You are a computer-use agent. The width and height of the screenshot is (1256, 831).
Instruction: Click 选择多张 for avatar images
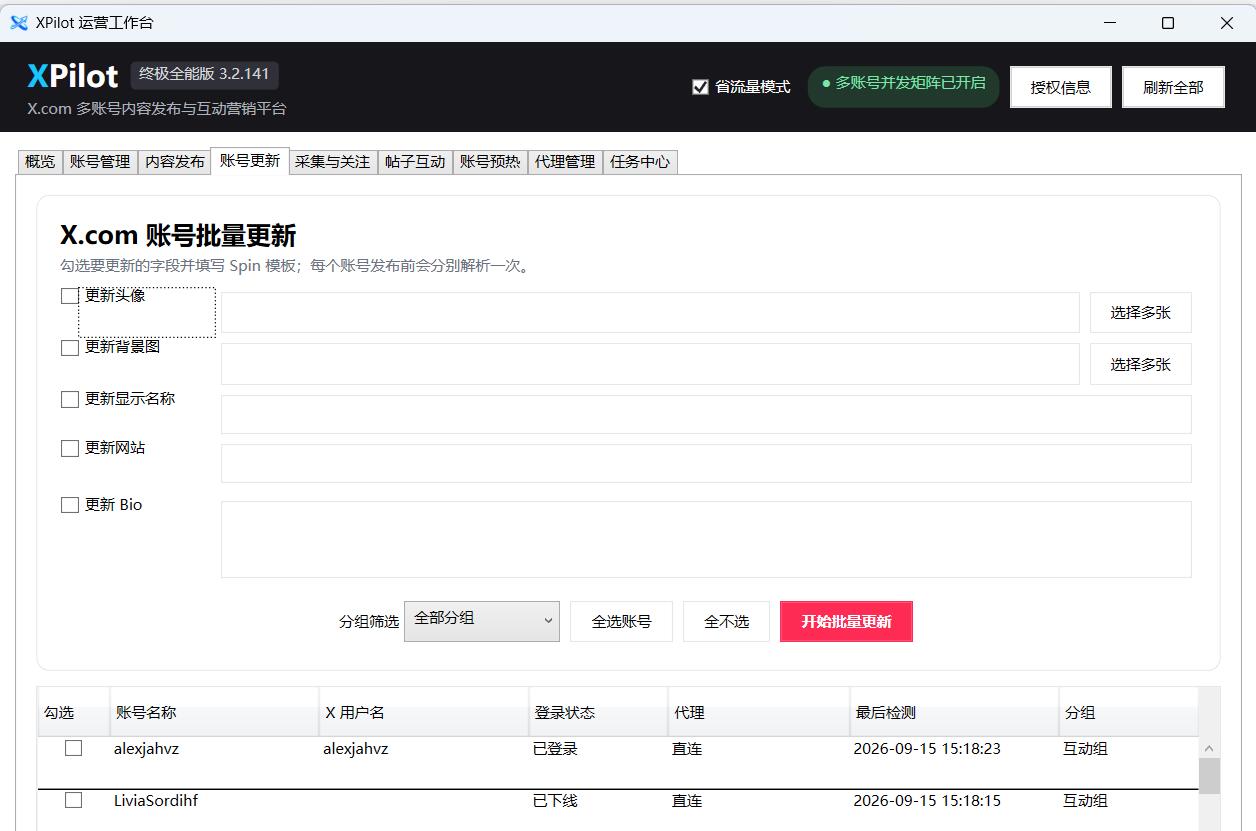tap(1141, 312)
